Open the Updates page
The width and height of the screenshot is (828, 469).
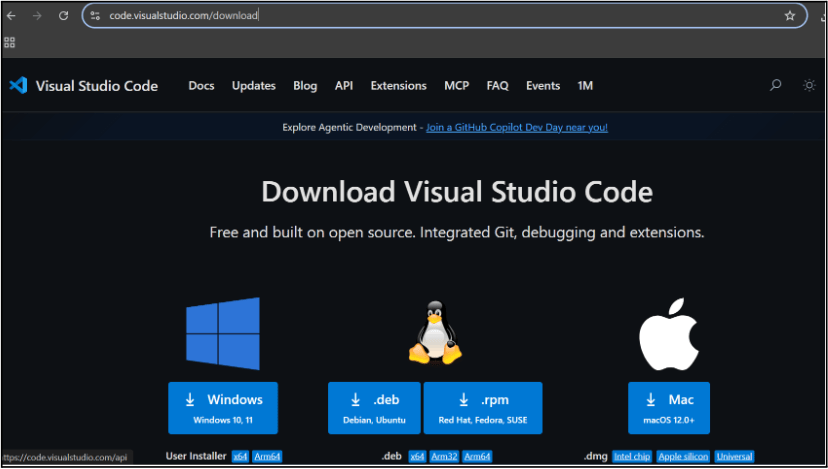coord(253,86)
